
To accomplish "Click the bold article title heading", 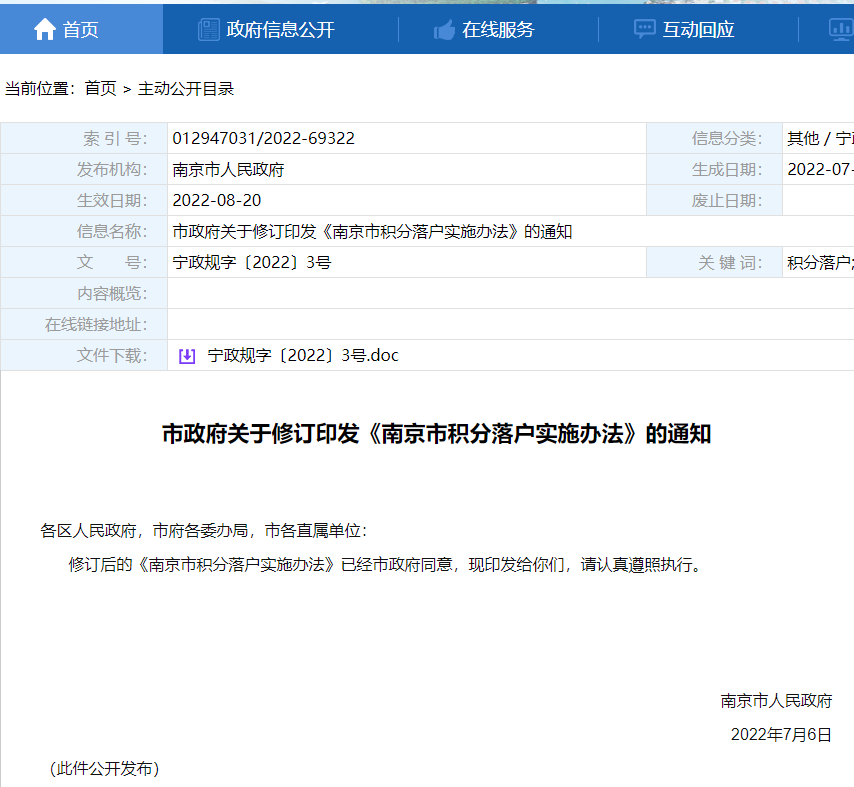I will [x=437, y=434].
